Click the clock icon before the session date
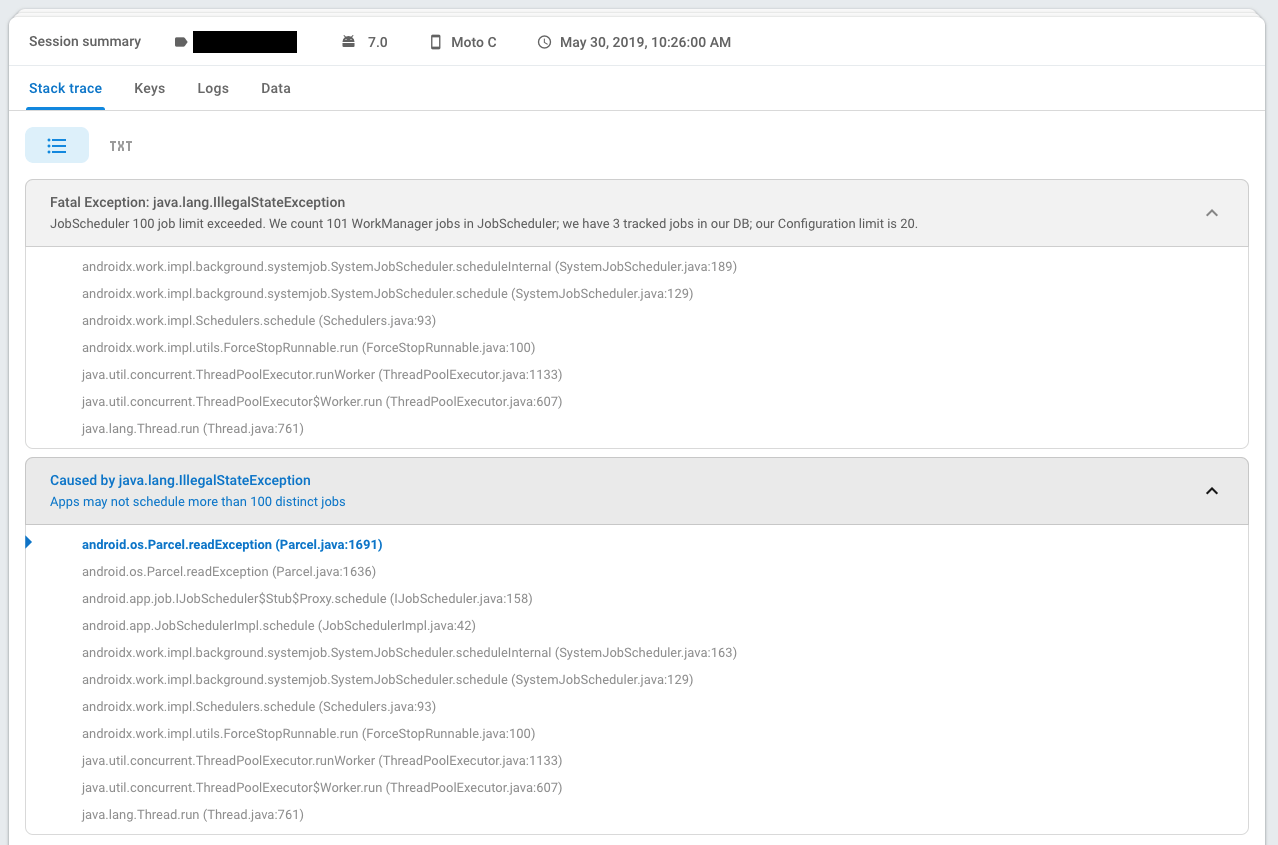1278x845 pixels. click(544, 42)
